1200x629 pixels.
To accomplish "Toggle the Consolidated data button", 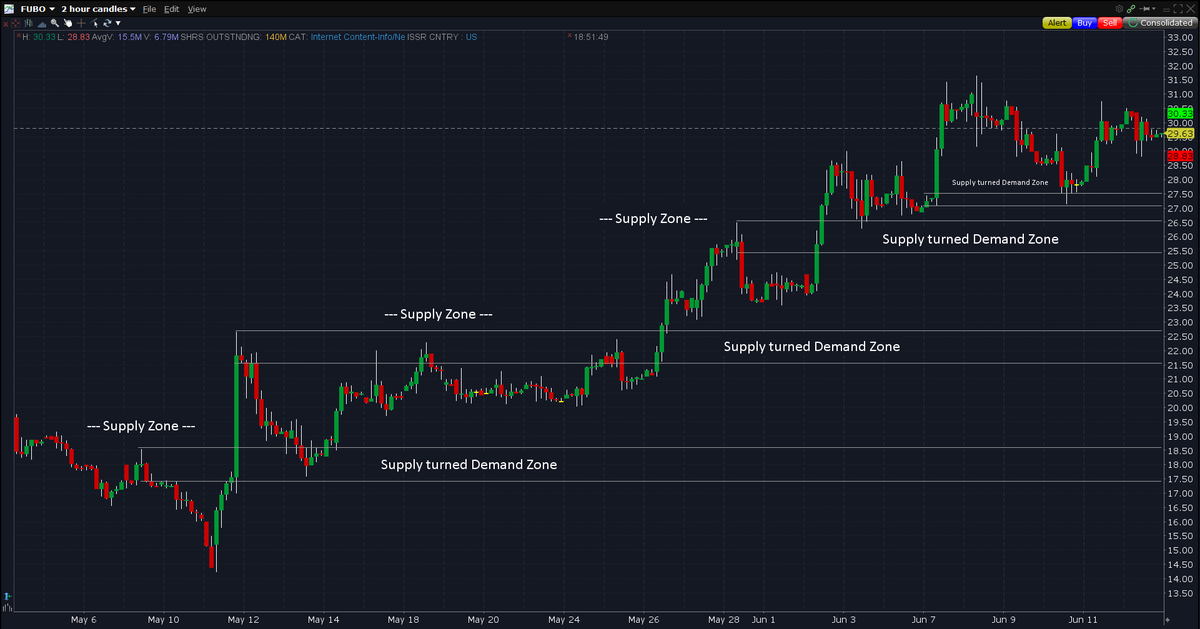I will click(1160, 23).
